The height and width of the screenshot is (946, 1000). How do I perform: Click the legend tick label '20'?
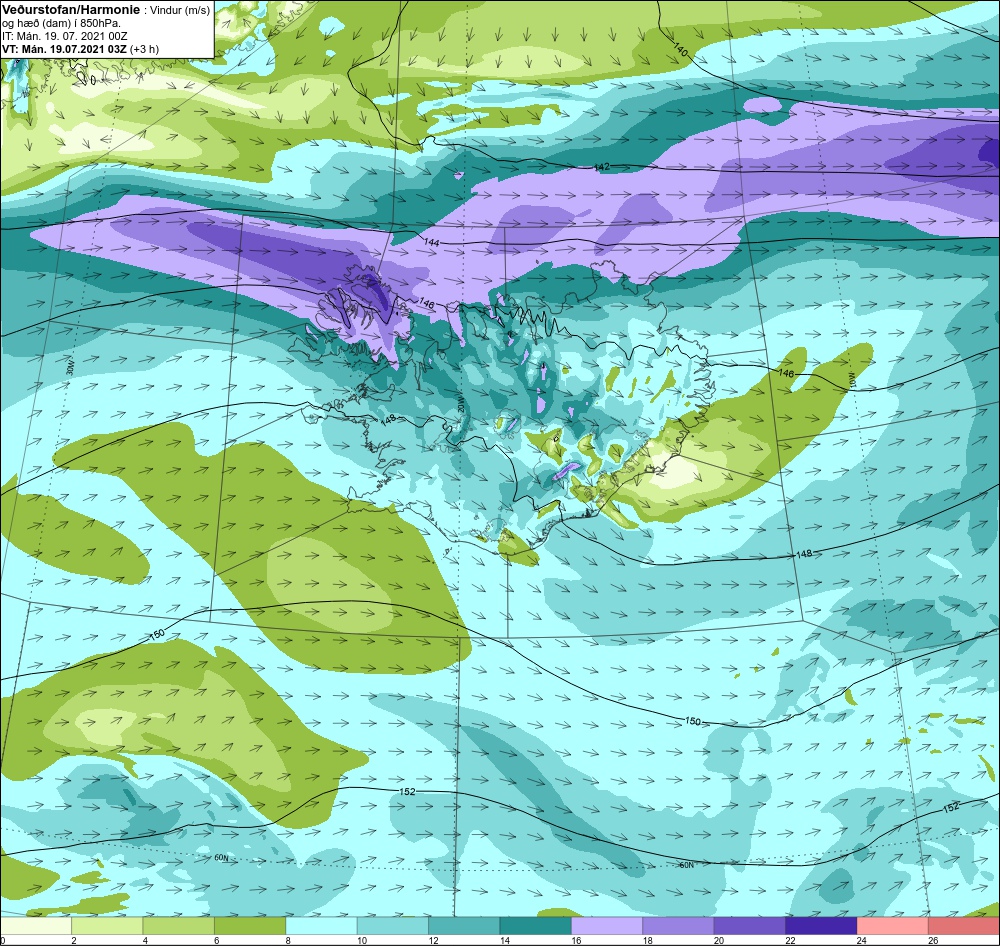[x=719, y=940]
